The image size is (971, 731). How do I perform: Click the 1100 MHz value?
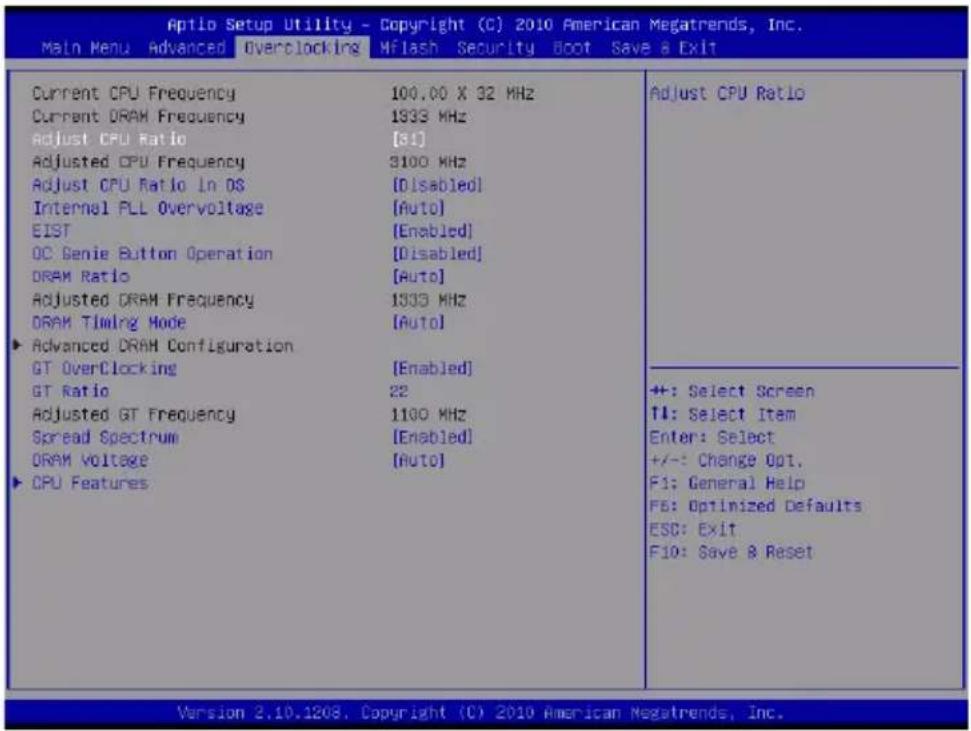click(428, 414)
